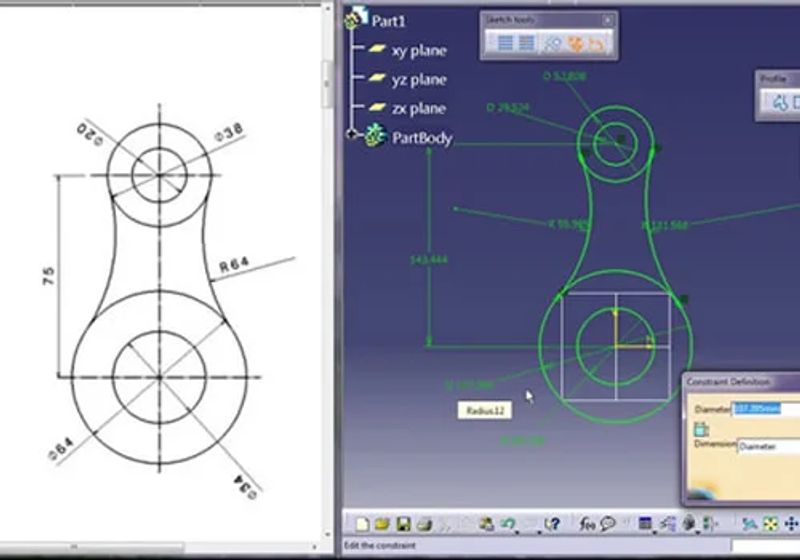
Task: Click the Profile toolbar title
Action: 773,79
